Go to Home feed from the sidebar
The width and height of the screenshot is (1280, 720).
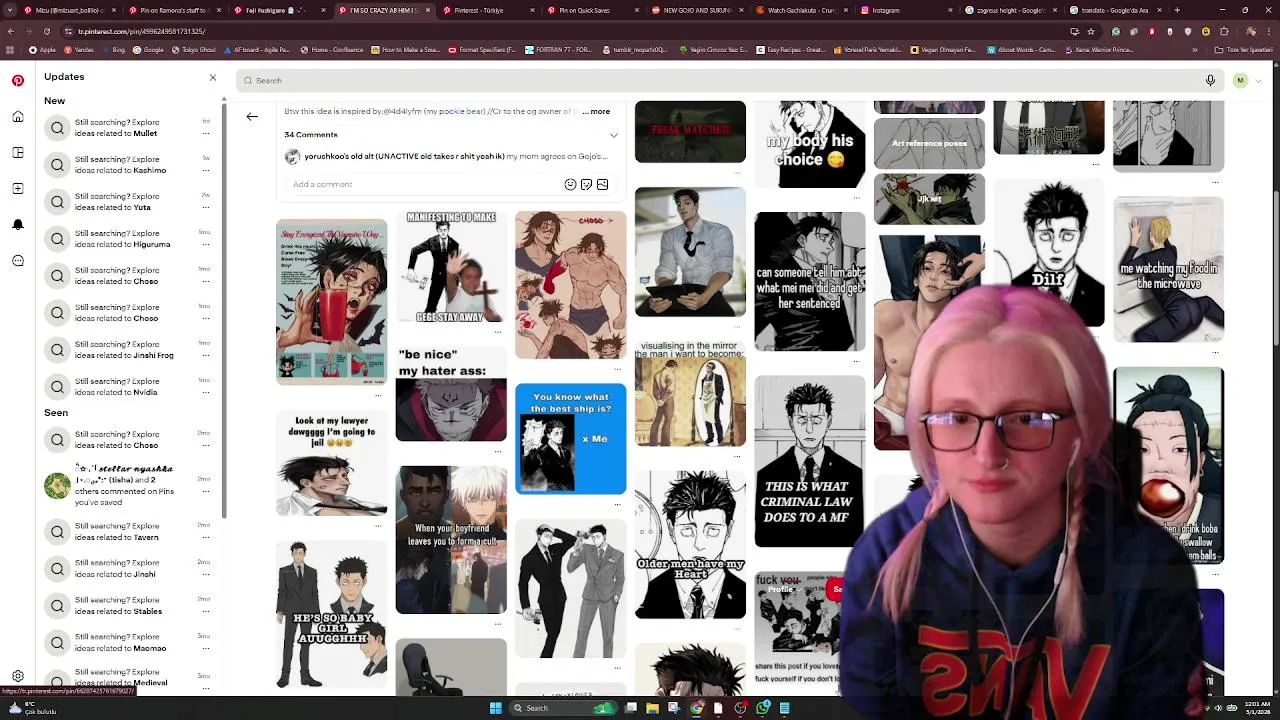(x=17, y=117)
